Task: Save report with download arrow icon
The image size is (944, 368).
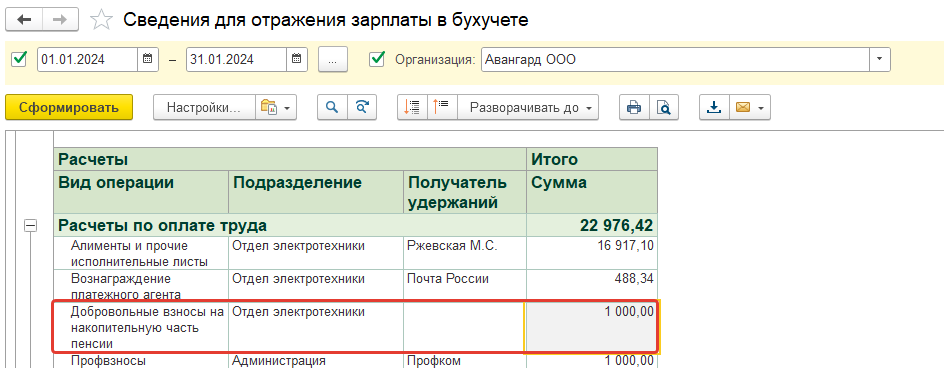Action: point(714,108)
